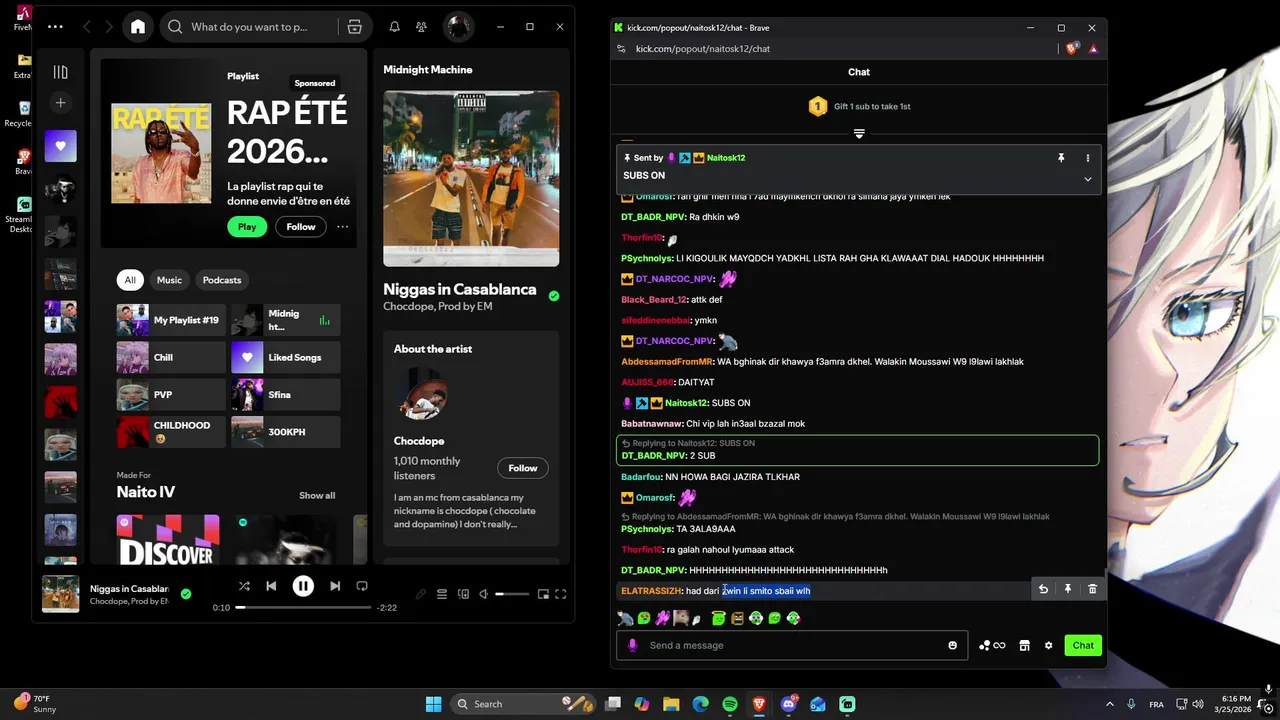Open Connect to a device
This screenshot has width=1280, height=720.
click(x=463, y=594)
